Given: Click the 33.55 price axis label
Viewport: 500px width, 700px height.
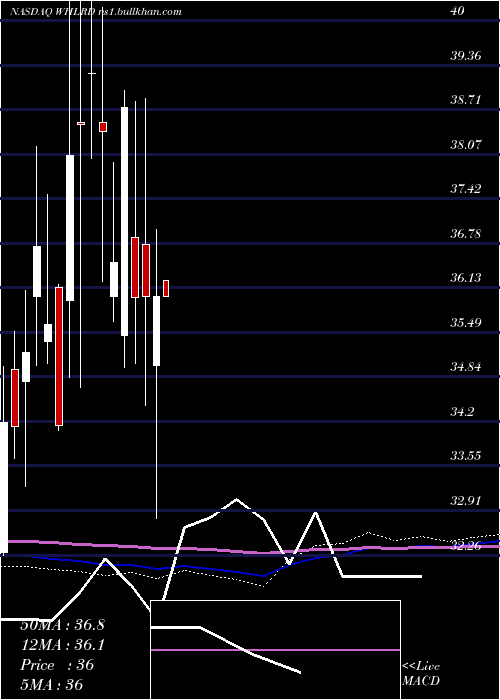Looking at the screenshot, I should coord(466,455).
